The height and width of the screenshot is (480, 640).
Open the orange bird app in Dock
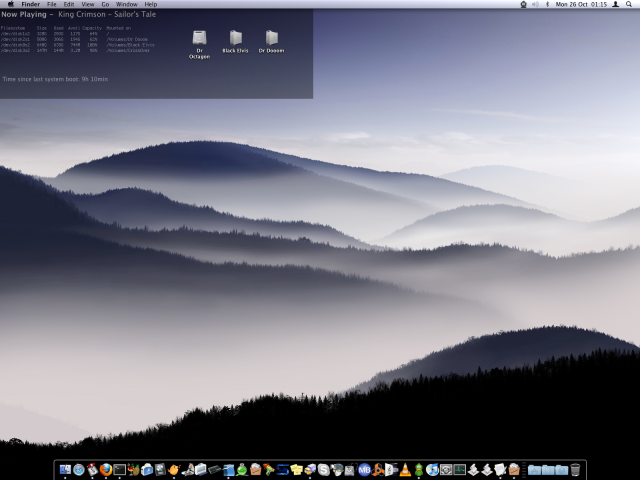pyautogui.click(x=174, y=470)
